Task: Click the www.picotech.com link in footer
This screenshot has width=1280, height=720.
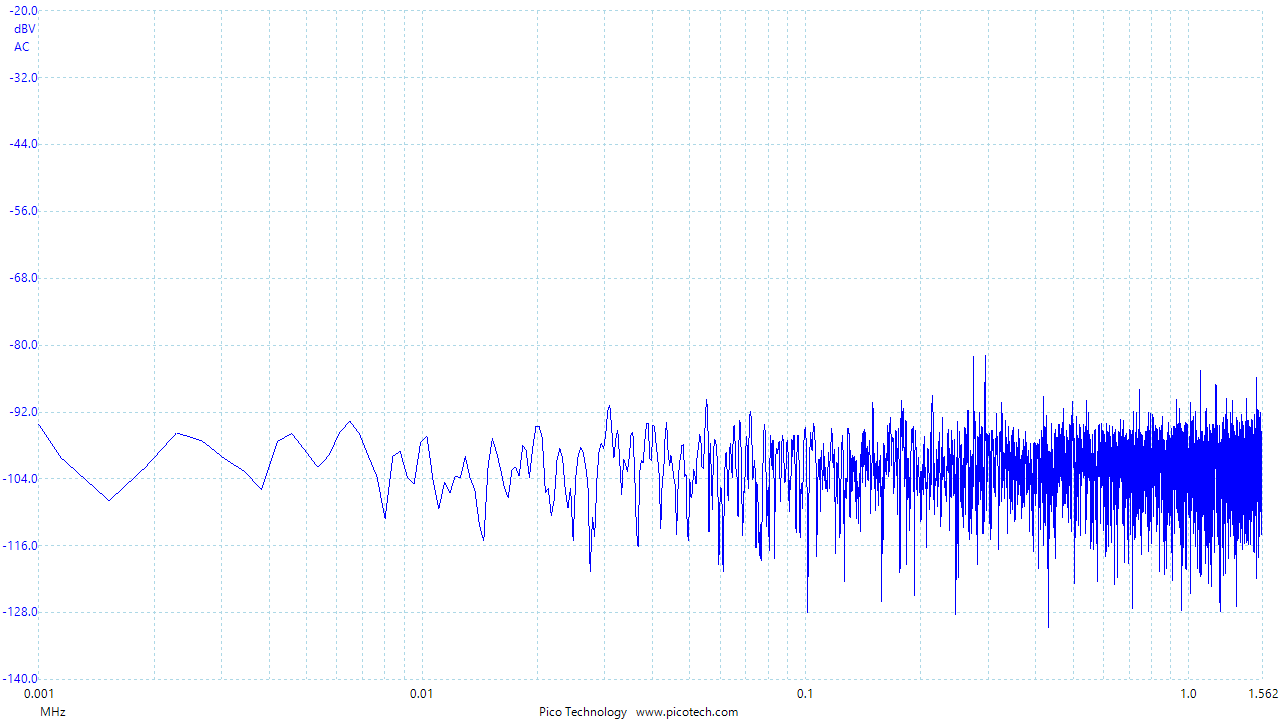Action: coord(687,712)
